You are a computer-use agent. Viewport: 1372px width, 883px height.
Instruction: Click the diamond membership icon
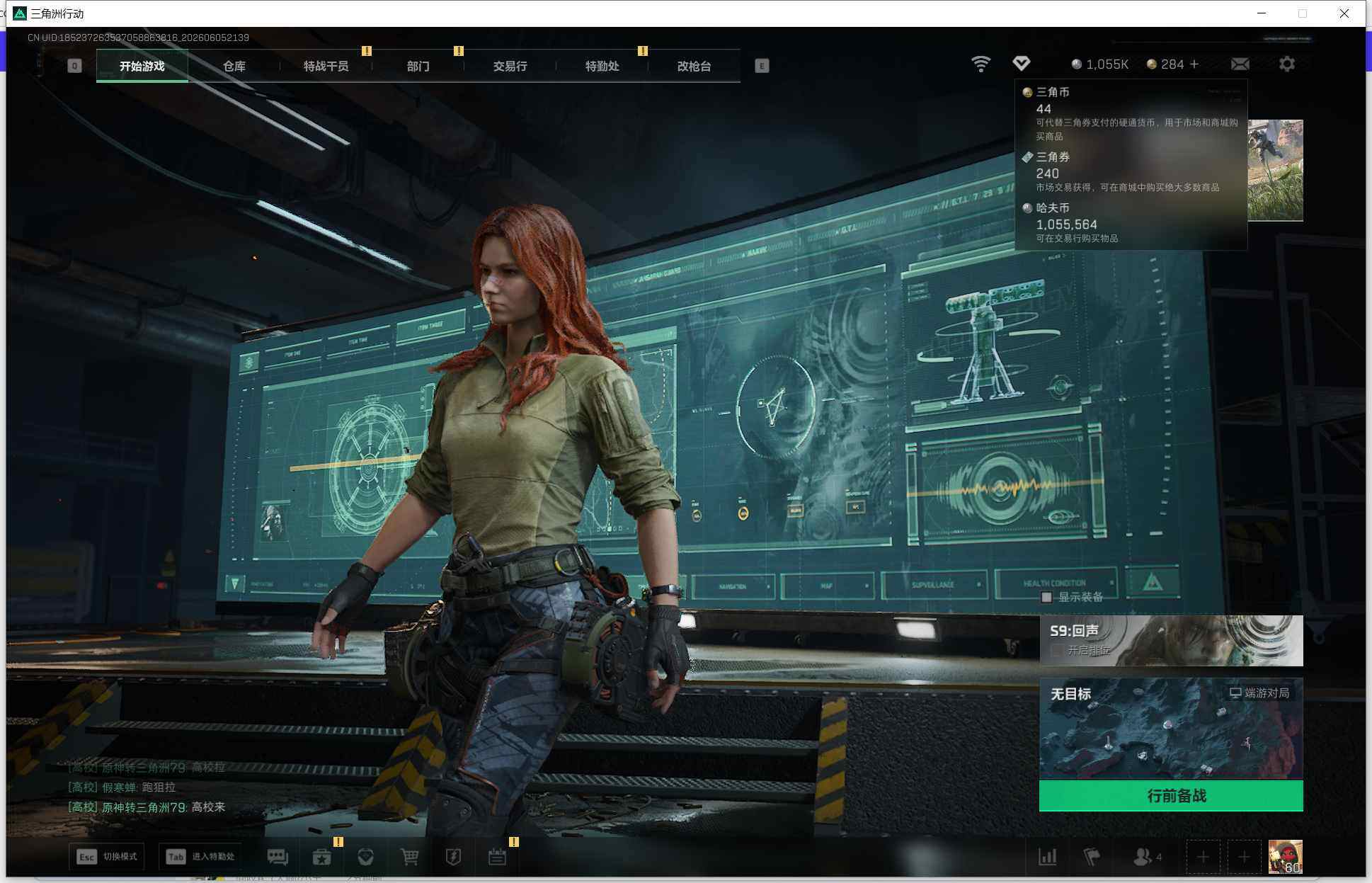click(x=1021, y=64)
